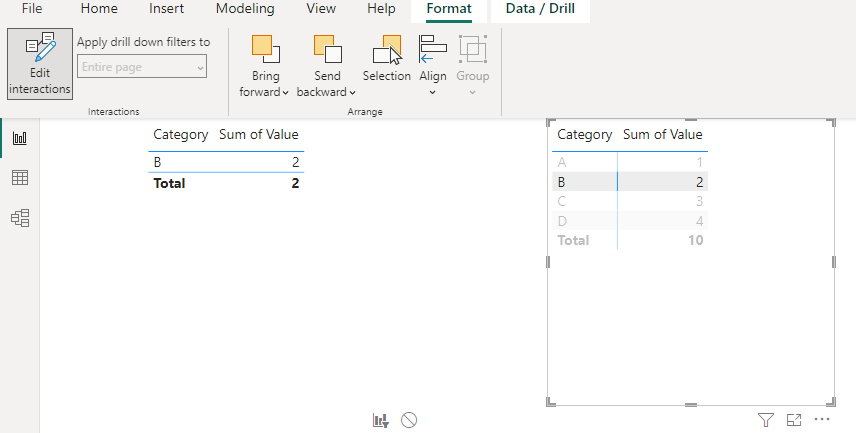Switch to the Modeling tab
The image size is (856, 433).
[245, 9]
